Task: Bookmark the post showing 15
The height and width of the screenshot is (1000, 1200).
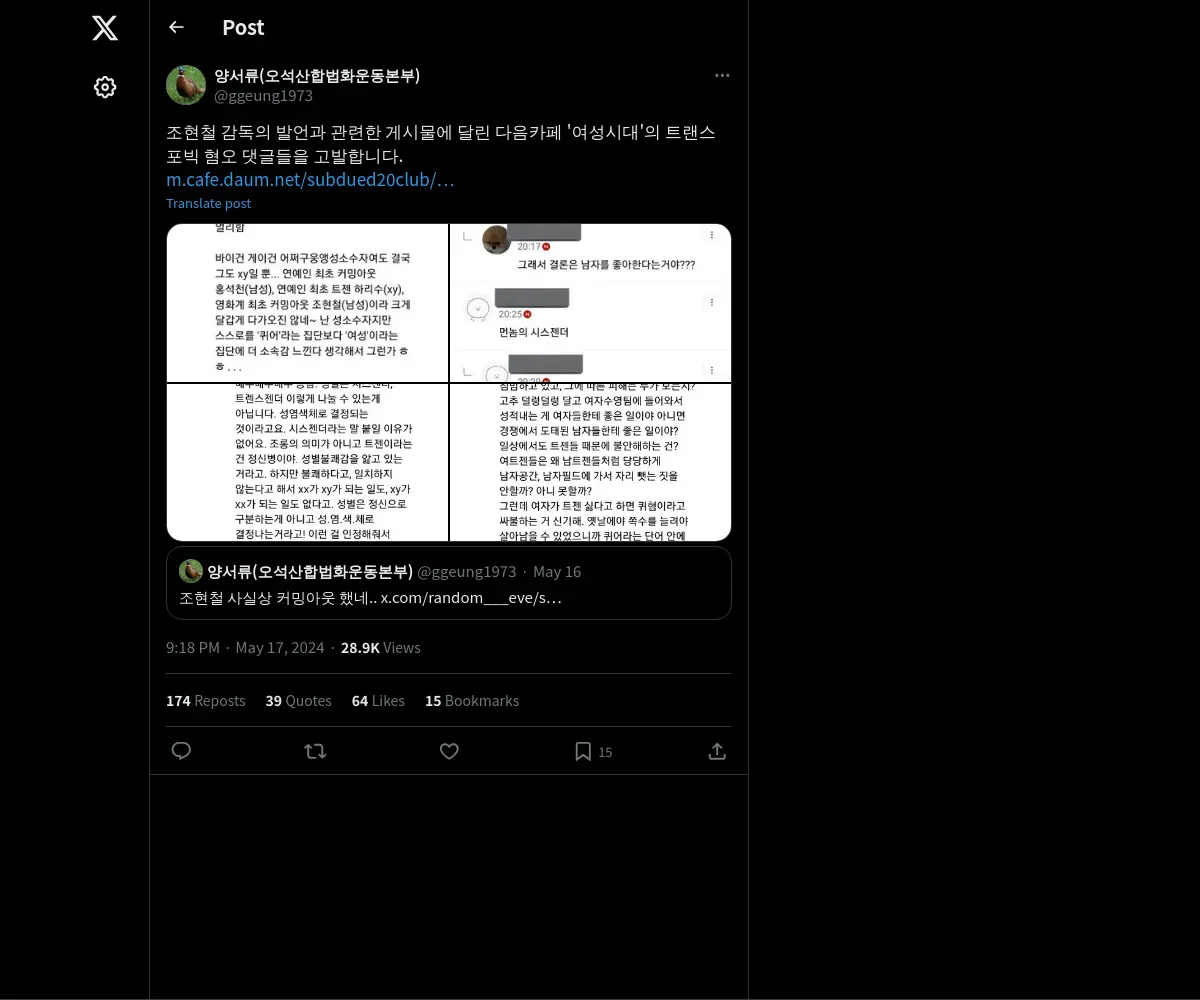Action: [593, 751]
